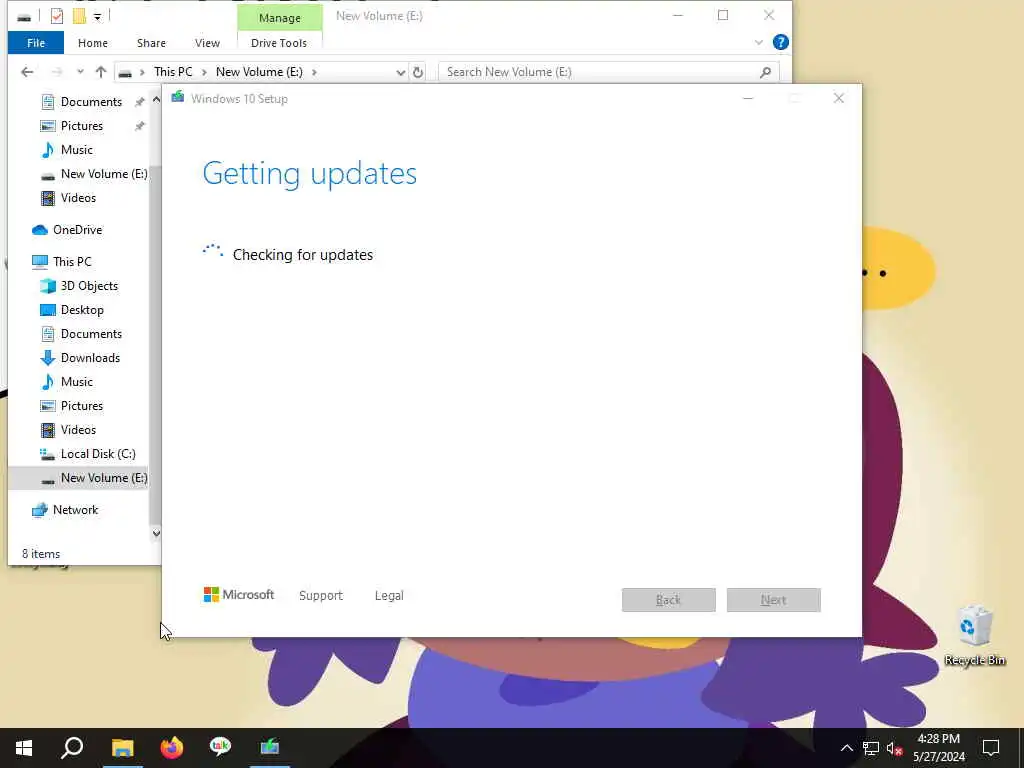Open pinned Documents in Quick access
Screen dimensions: 1024x768
(x=91, y=102)
